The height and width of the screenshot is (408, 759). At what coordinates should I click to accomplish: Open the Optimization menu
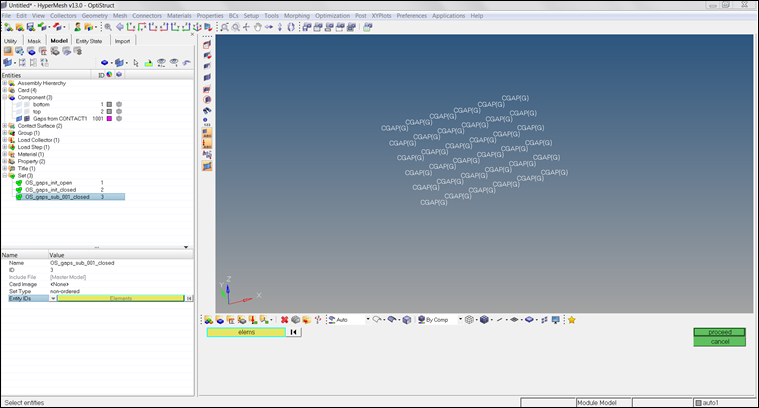tap(333, 16)
